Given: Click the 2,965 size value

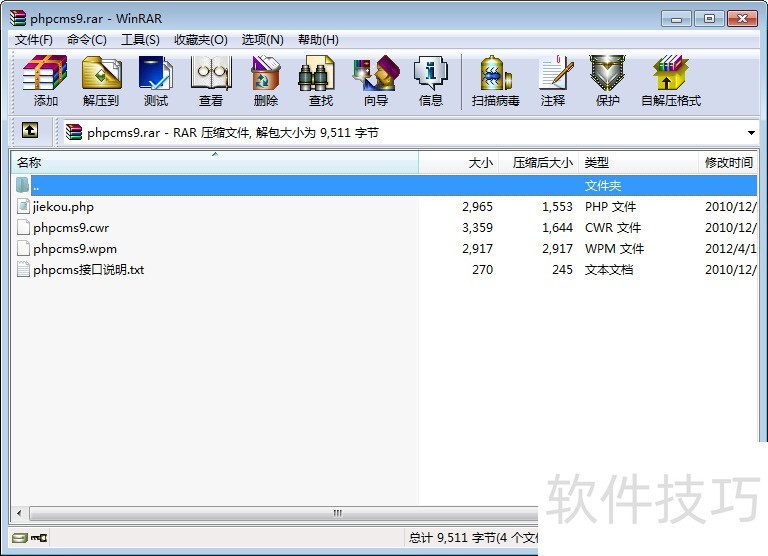Looking at the screenshot, I should [x=477, y=207].
